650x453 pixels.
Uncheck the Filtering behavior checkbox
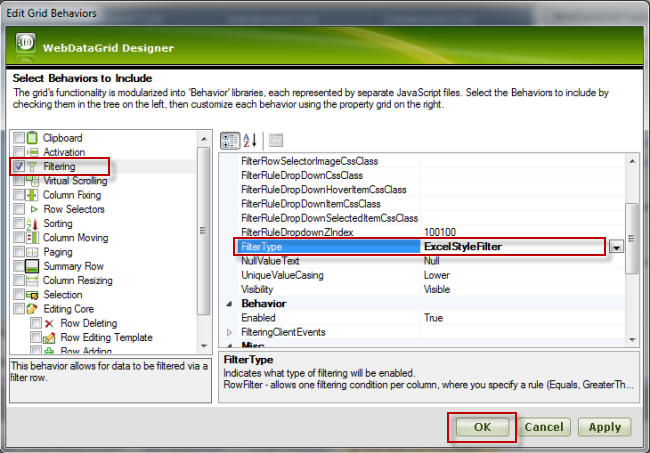(19, 167)
